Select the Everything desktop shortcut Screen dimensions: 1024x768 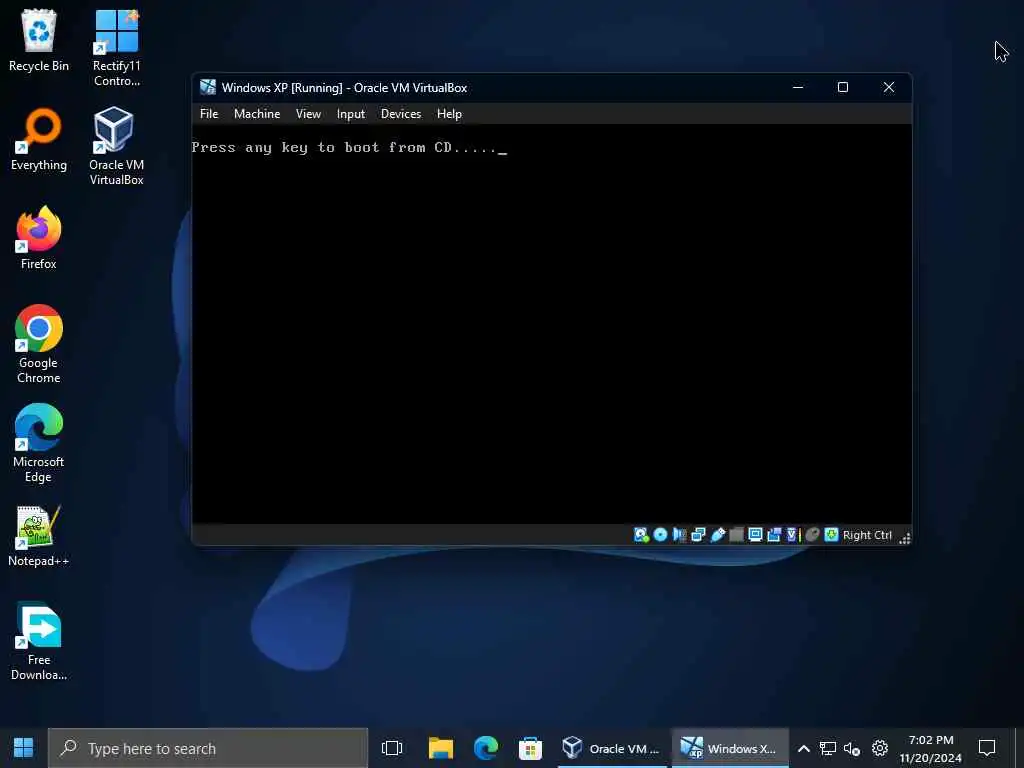point(39,139)
